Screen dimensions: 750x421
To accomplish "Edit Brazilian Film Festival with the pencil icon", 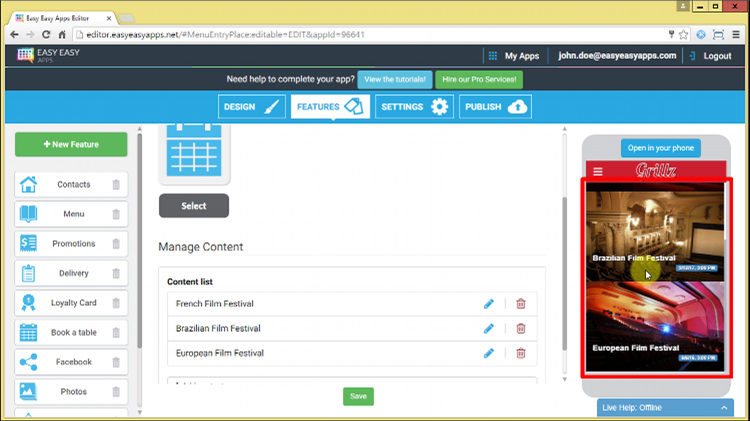I will click(488, 329).
